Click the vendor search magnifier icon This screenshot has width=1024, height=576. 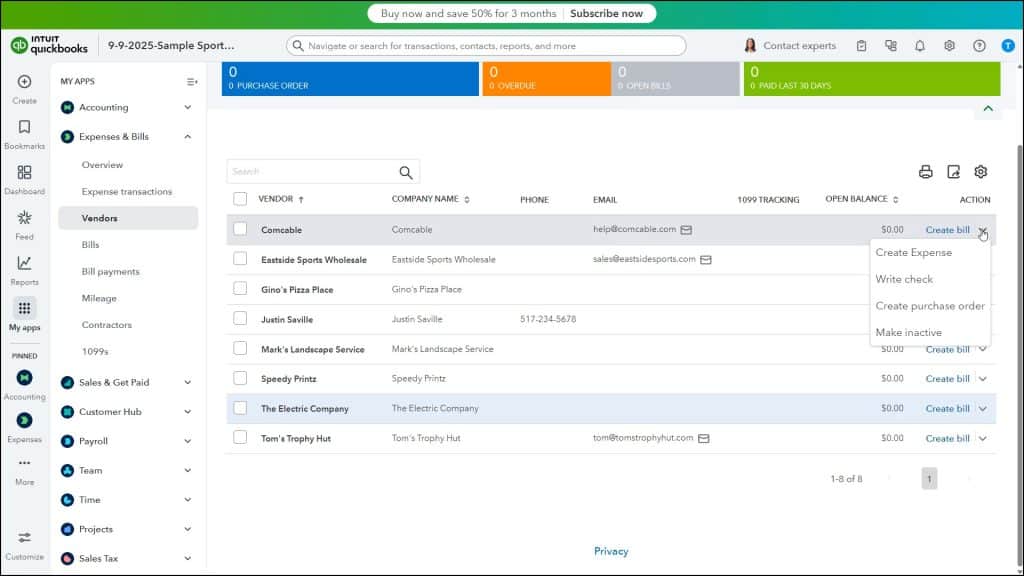click(406, 172)
